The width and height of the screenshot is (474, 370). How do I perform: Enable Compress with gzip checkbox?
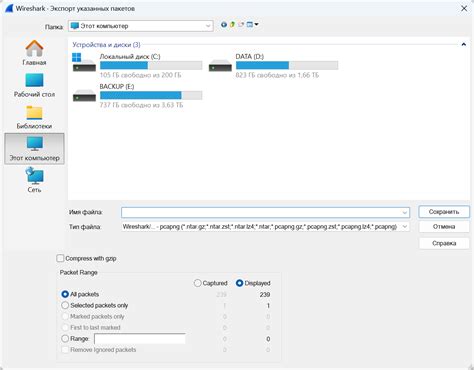pos(60,258)
